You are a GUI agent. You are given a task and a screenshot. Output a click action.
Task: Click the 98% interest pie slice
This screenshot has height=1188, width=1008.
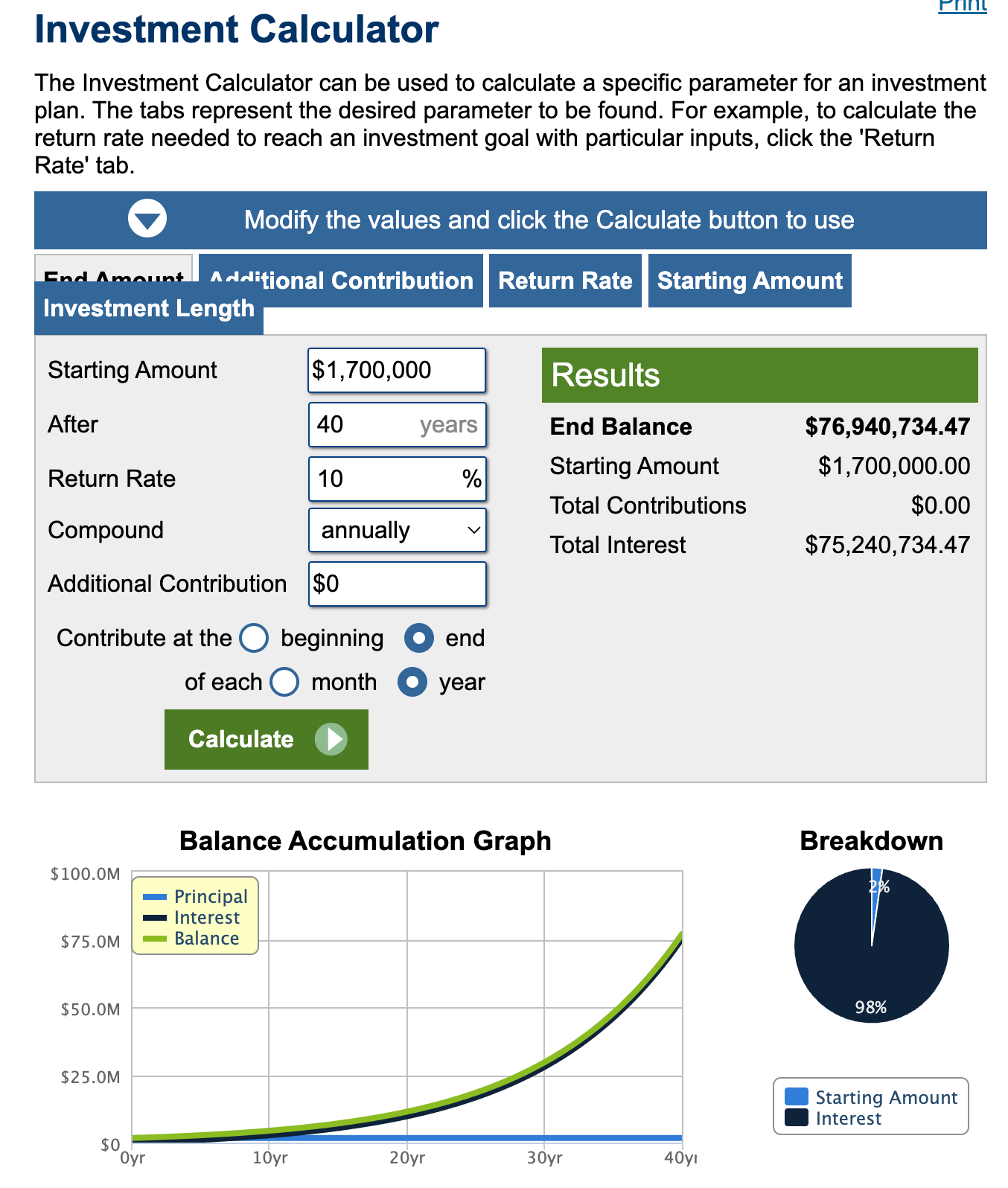[x=871, y=968]
